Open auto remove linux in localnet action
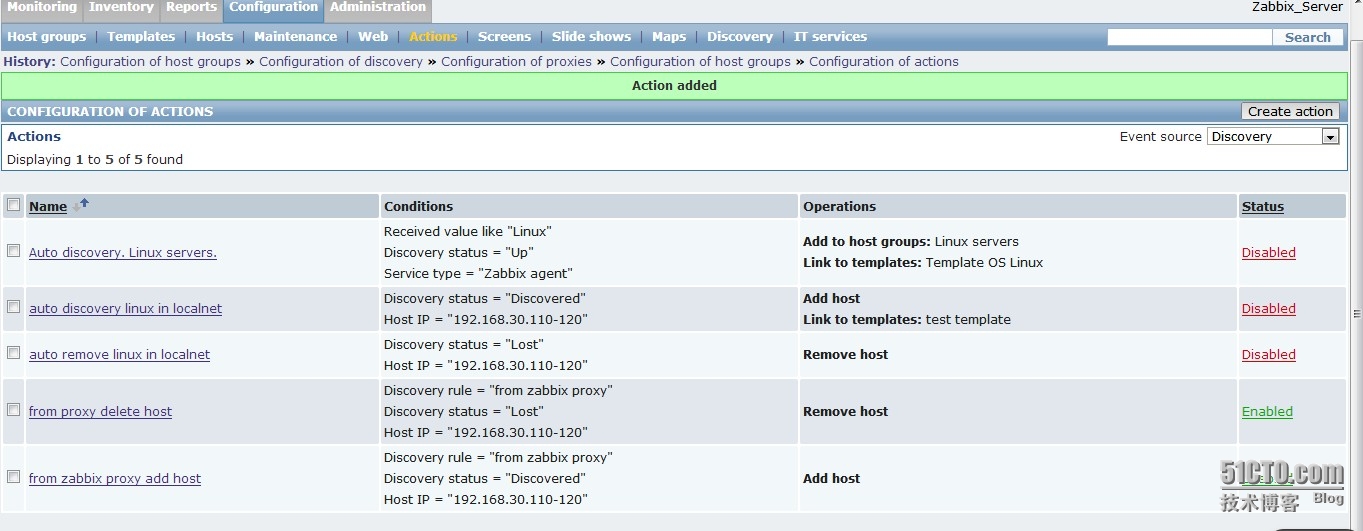Image resolution: width=1363 pixels, height=531 pixels. [x=120, y=355]
